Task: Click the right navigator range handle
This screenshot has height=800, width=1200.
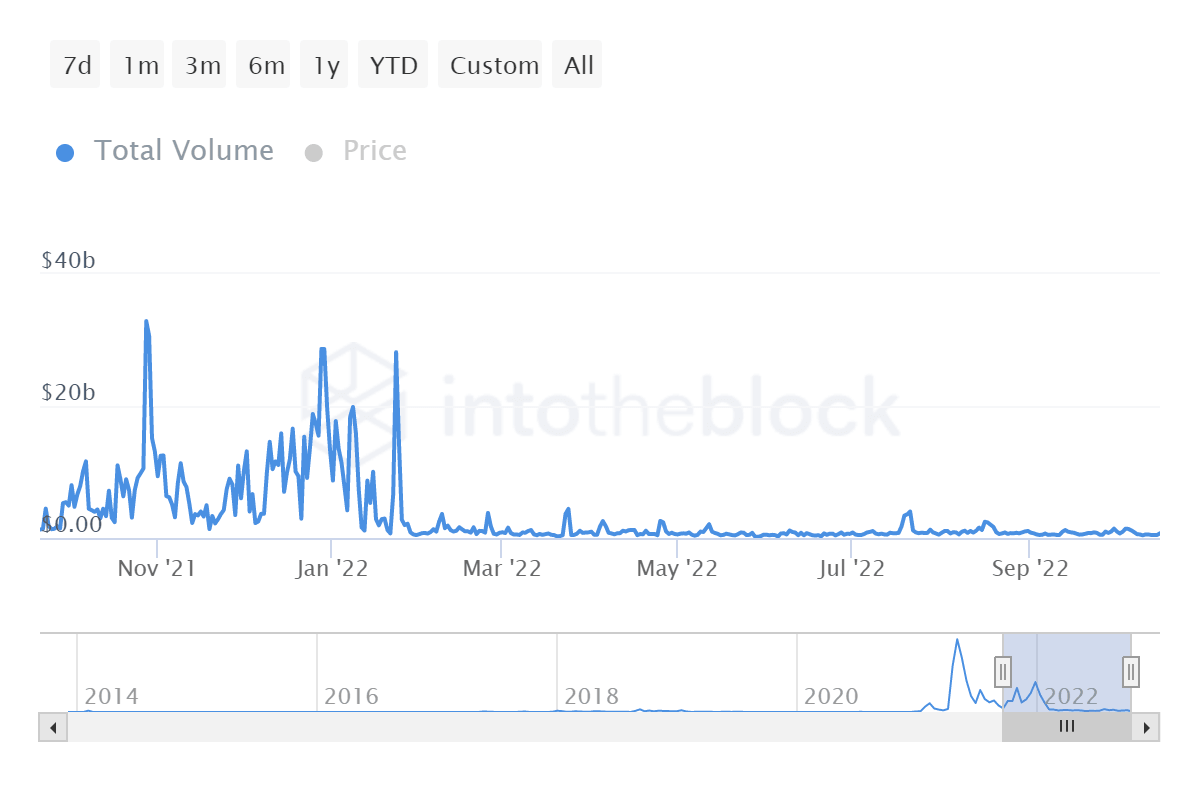Action: 1131,670
